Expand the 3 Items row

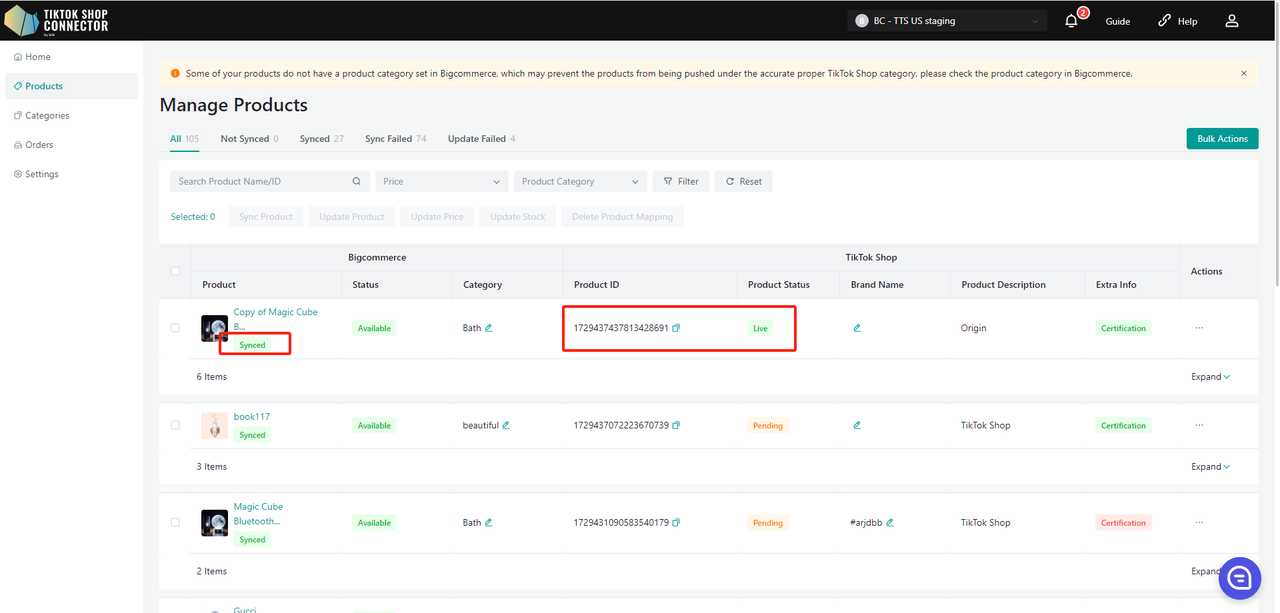click(x=1210, y=467)
